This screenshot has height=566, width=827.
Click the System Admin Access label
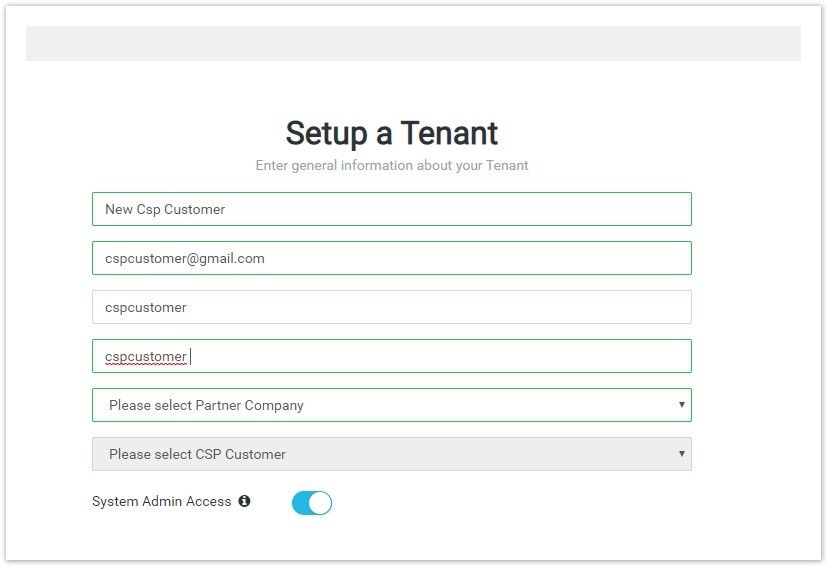coord(161,502)
